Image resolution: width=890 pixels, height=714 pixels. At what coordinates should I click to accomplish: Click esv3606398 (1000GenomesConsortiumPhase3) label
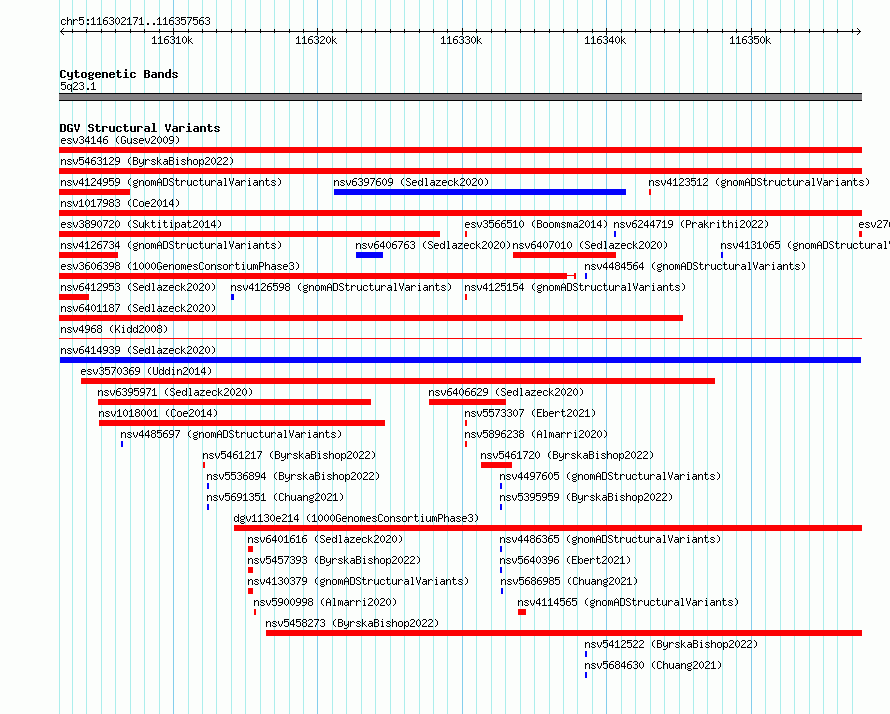(180, 266)
